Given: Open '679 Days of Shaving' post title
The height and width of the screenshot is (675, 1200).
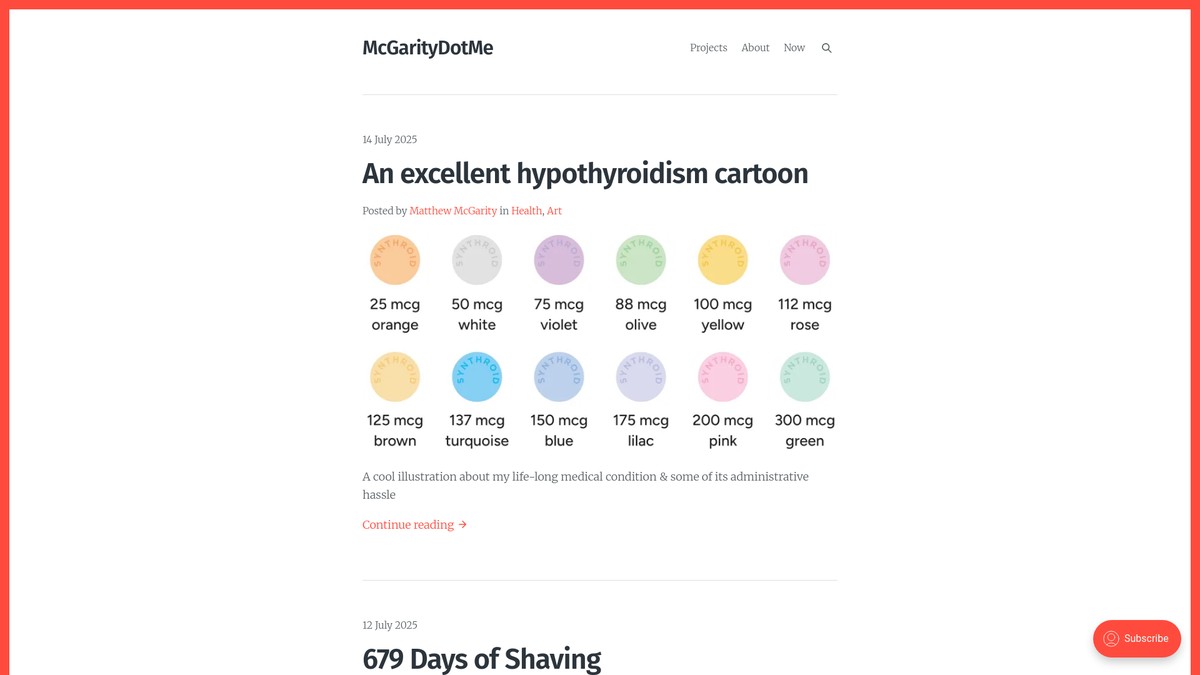Looking at the screenshot, I should pos(482,659).
